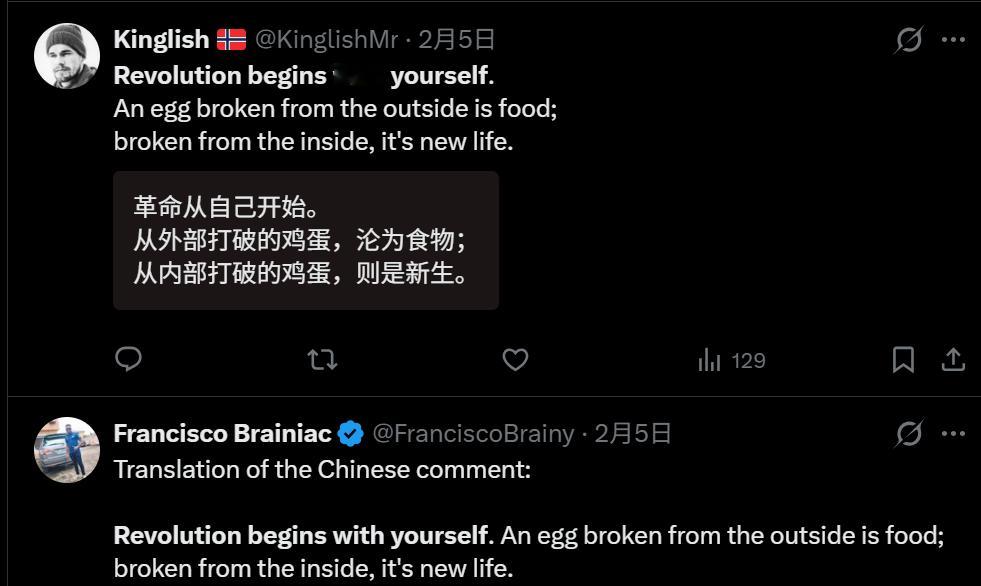Like the Kinglish tweet
The width and height of the screenshot is (981, 586).
(x=515, y=359)
